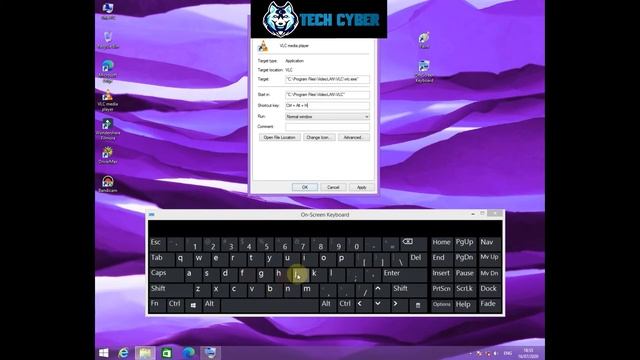The height and width of the screenshot is (360, 640).
Task: Tap the Home key on the keyboard
Action: [442, 244]
